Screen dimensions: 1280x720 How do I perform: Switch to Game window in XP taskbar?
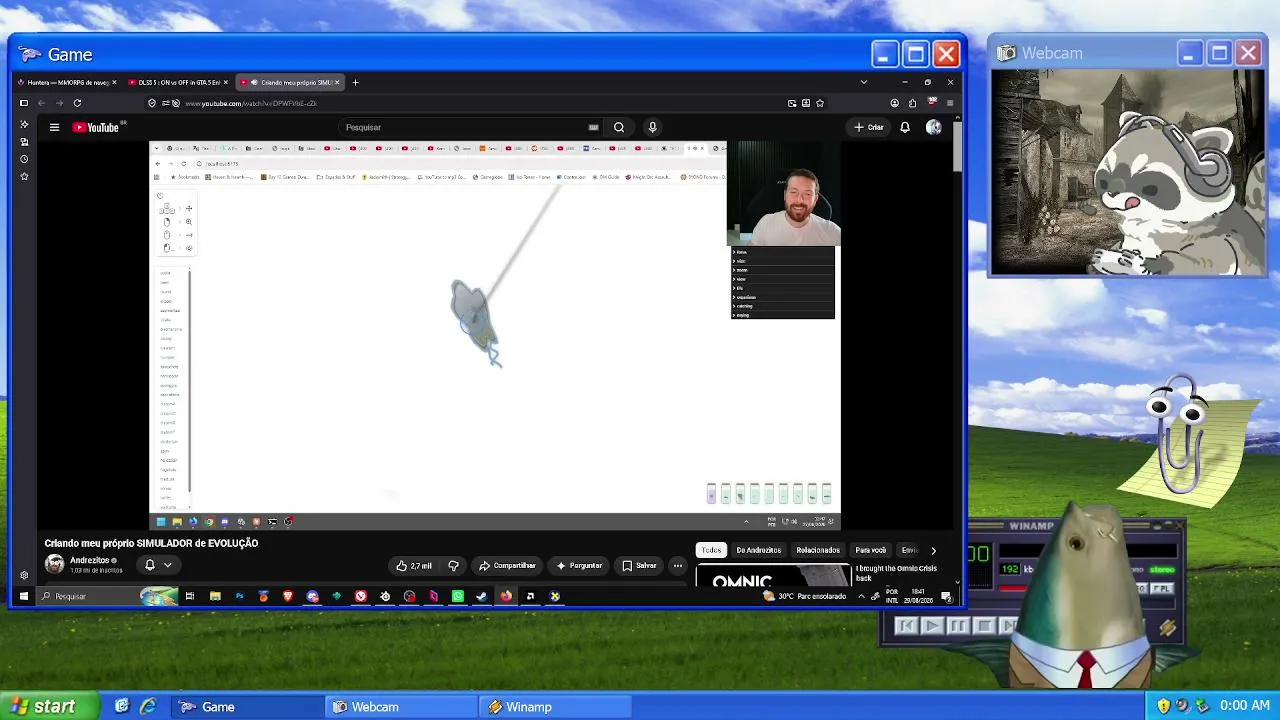(x=248, y=706)
